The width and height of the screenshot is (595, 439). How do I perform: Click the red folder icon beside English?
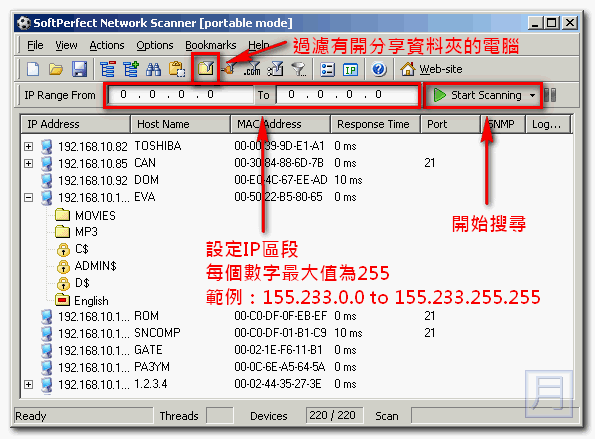(x=62, y=300)
